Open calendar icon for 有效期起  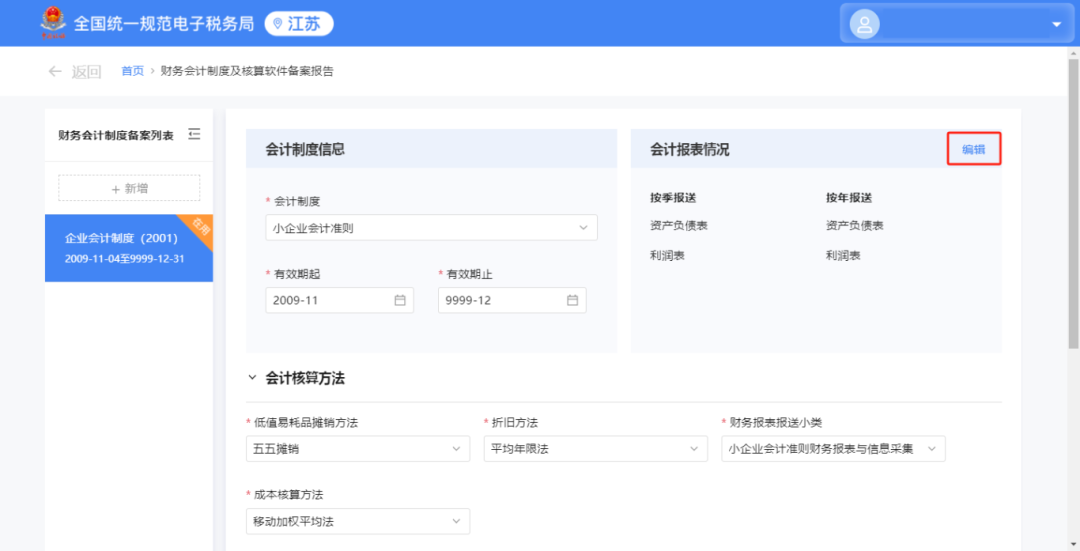click(x=399, y=300)
